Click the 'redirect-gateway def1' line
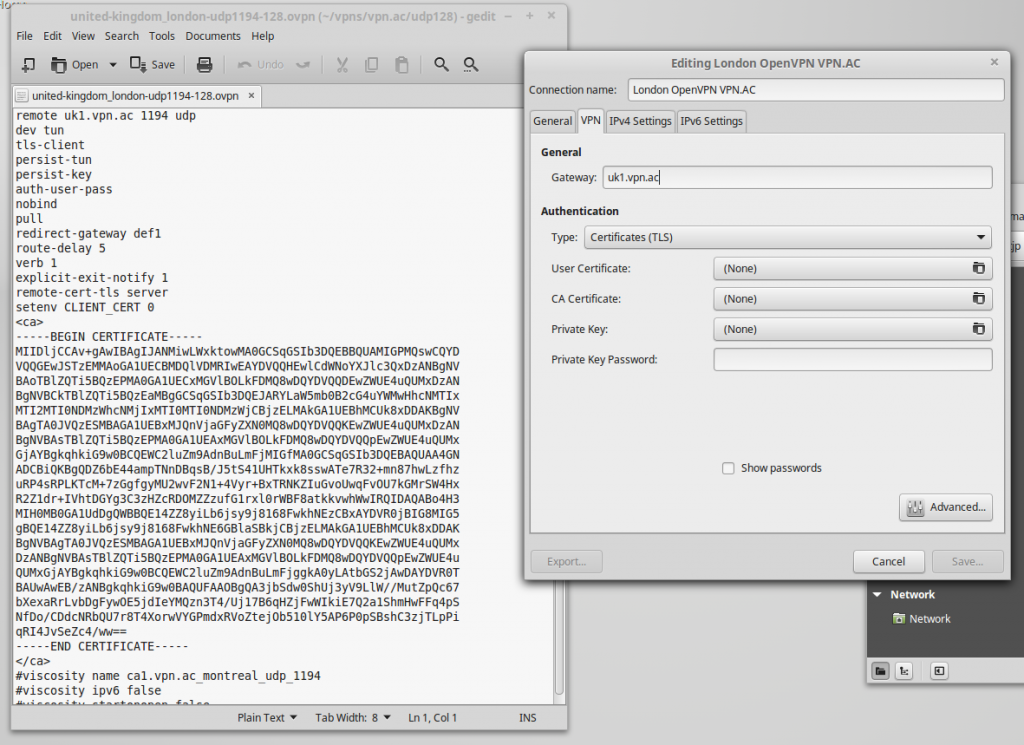The height and width of the screenshot is (745, 1024). 88,234
